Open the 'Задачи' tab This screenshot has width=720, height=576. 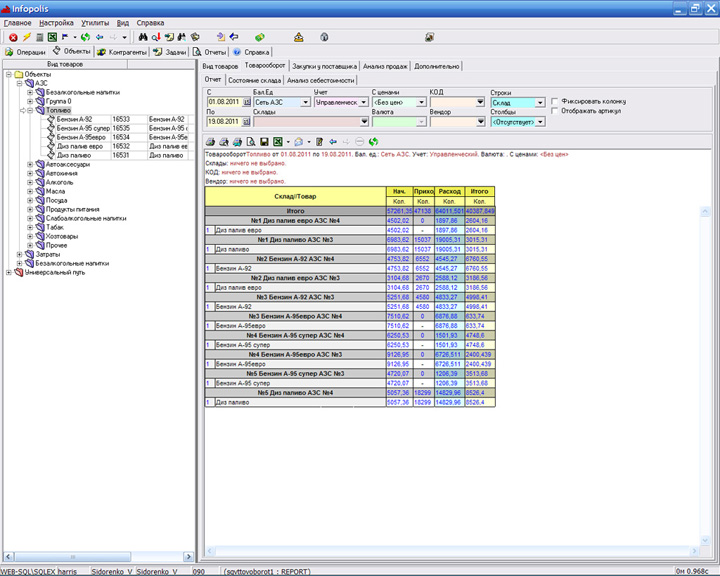coord(170,52)
